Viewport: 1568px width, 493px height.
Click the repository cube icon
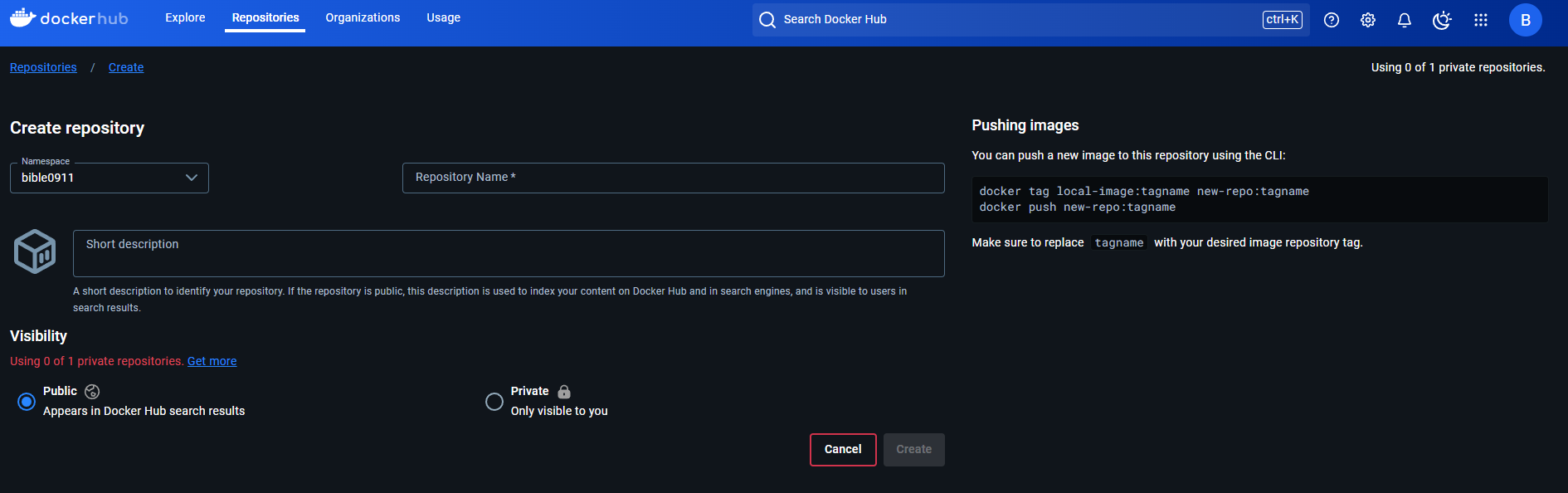pyautogui.click(x=35, y=251)
